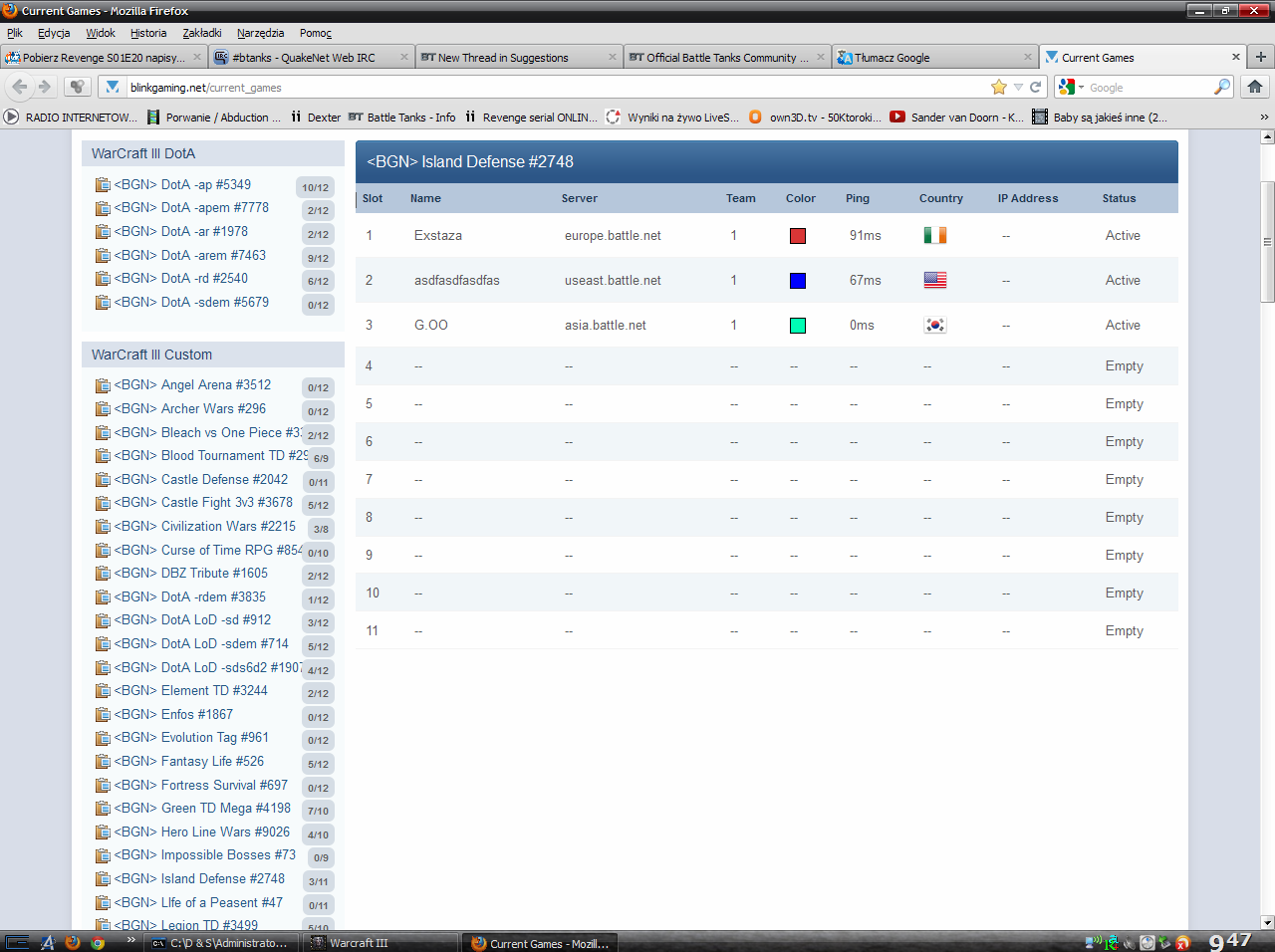This screenshot has height=952, width=1275.
Task: Click the Firefox back arrow button
Action: coord(19,87)
